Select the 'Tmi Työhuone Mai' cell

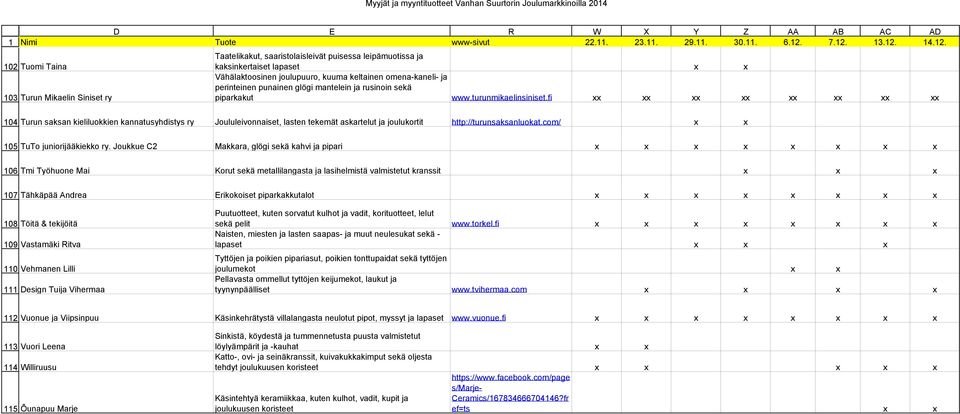pyautogui.click(x=116, y=164)
